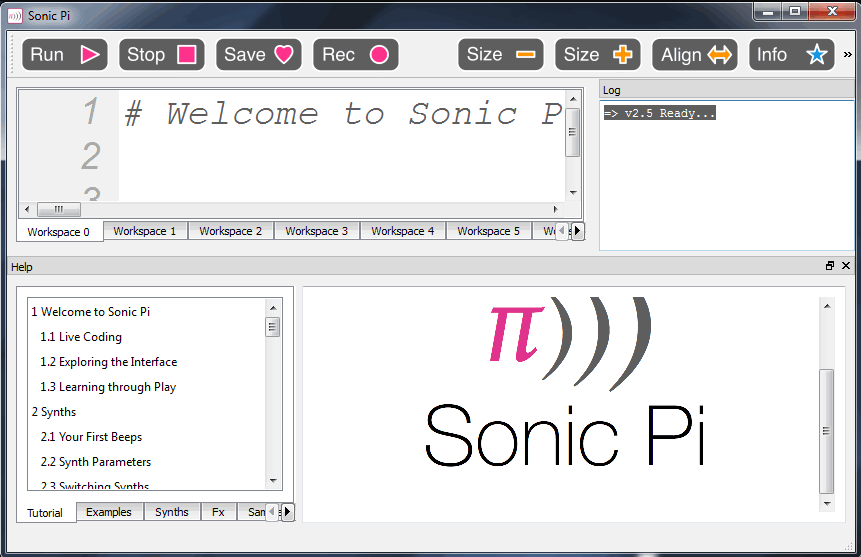Save code with the heart Save button
The width and height of the screenshot is (861, 557).
[259, 54]
